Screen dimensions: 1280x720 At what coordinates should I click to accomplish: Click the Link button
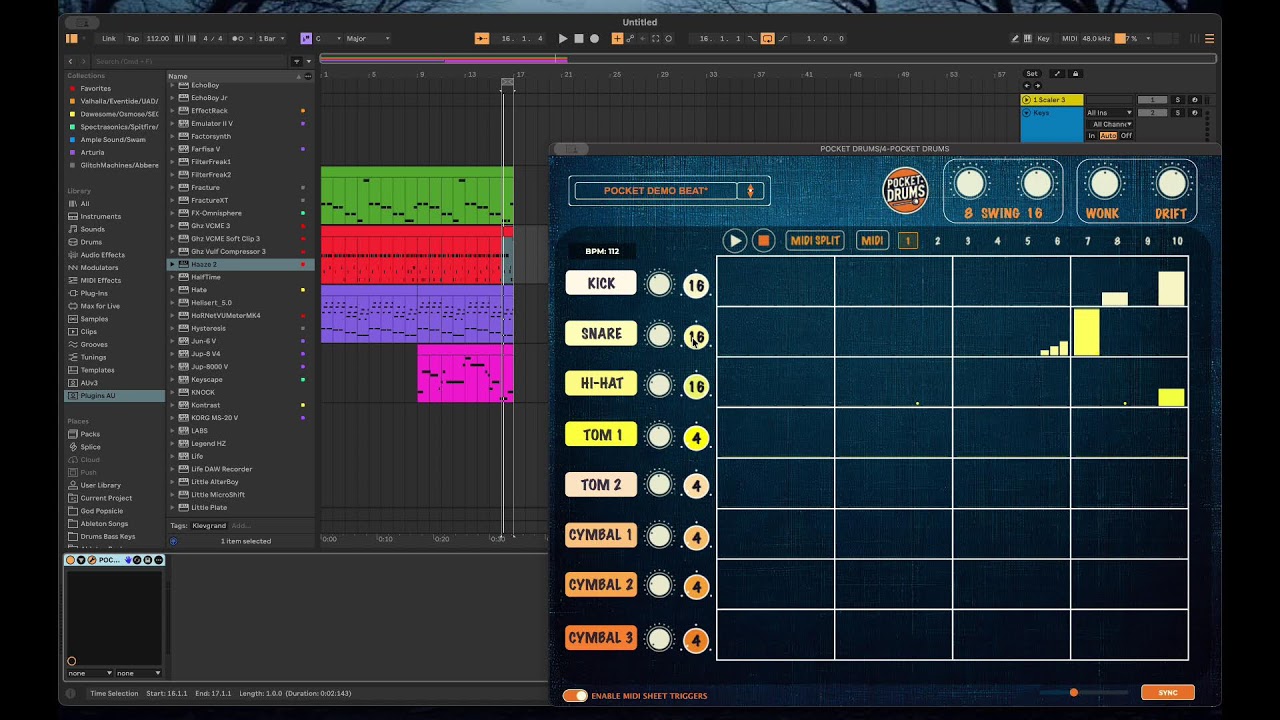tap(109, 38)
